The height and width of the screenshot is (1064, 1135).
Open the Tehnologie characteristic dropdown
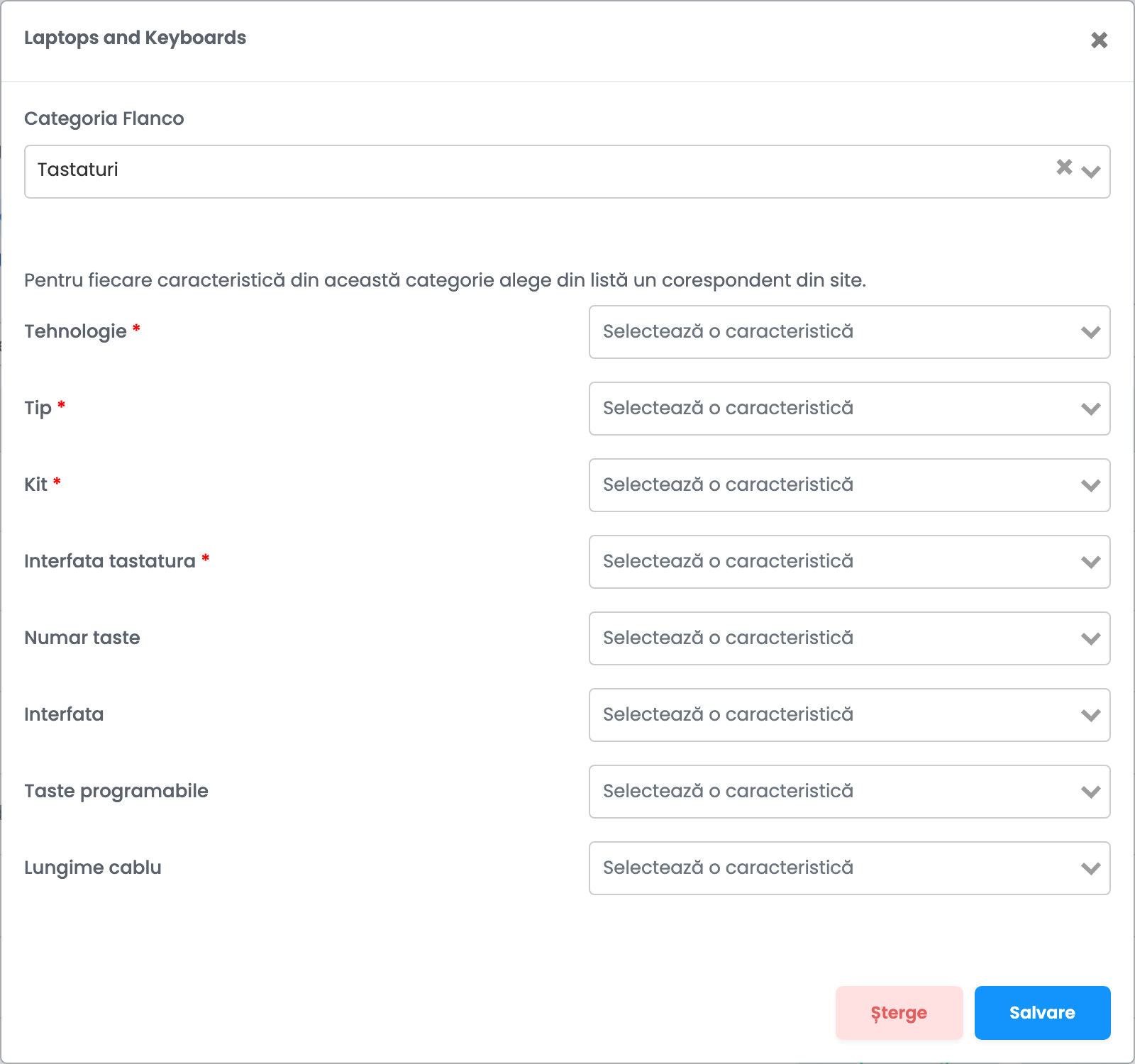[x=849, y=332]
